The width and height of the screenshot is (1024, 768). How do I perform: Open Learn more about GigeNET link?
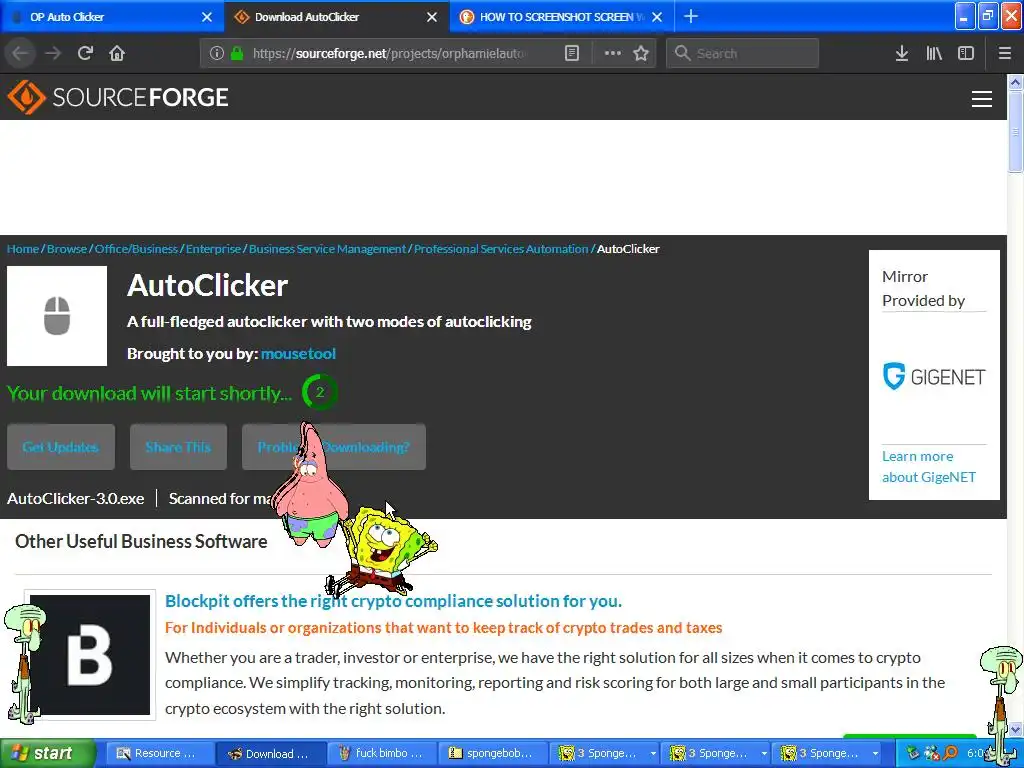click(x=929, y=466)
